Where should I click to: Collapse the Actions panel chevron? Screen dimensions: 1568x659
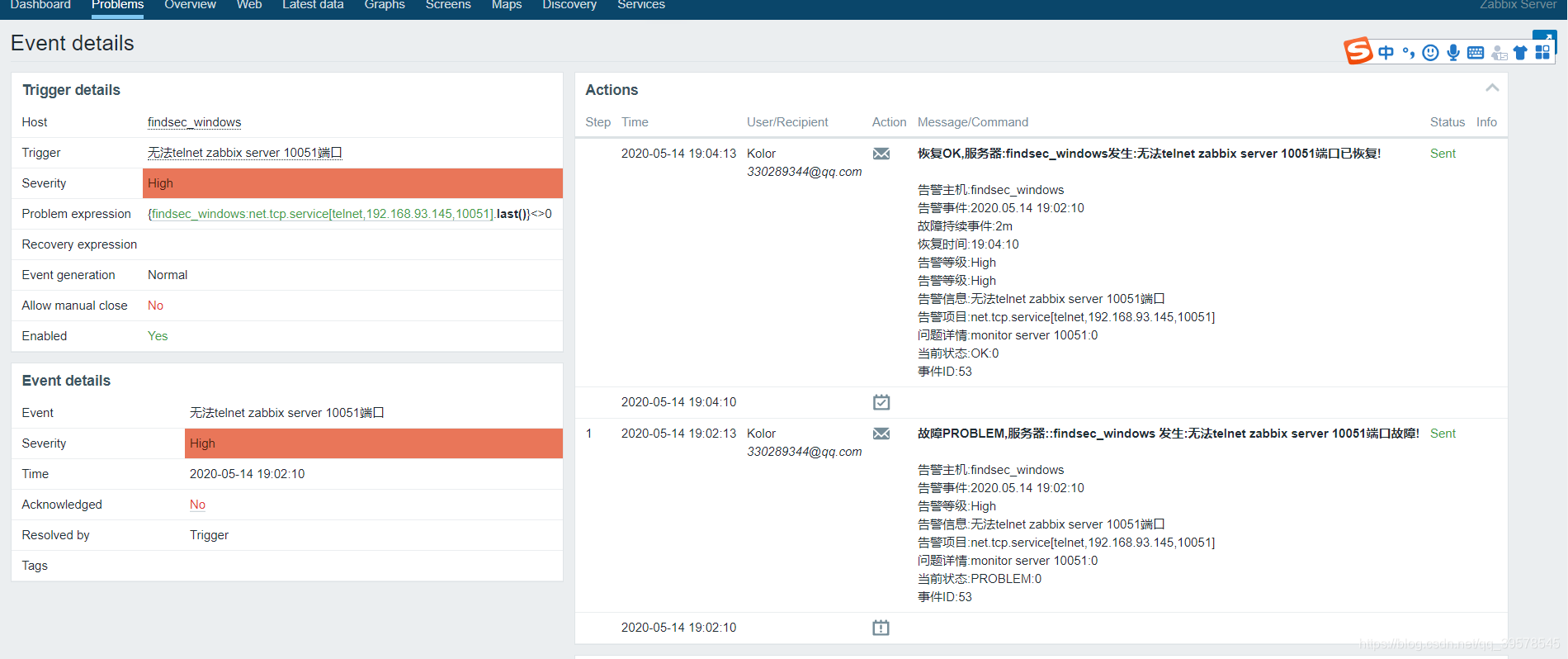coord(1492,88)
